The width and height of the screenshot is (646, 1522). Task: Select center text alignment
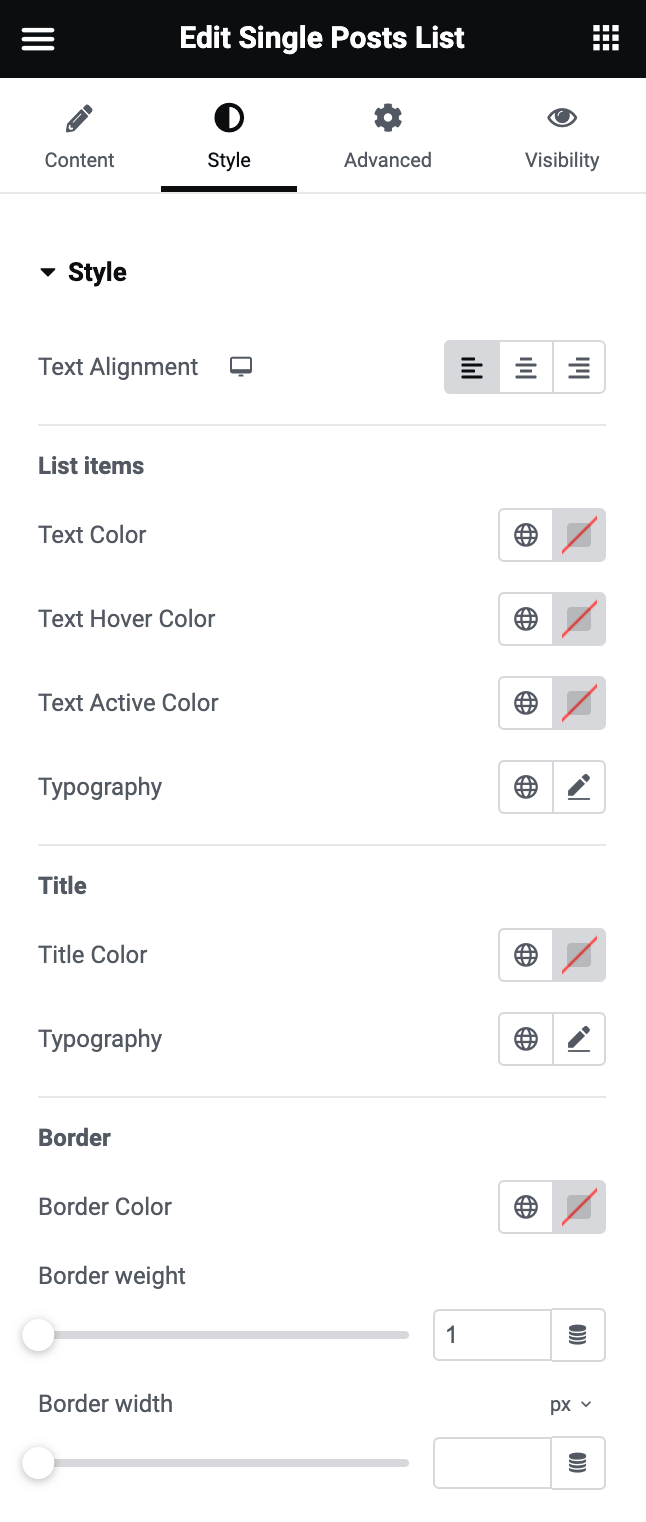point(525,367)
